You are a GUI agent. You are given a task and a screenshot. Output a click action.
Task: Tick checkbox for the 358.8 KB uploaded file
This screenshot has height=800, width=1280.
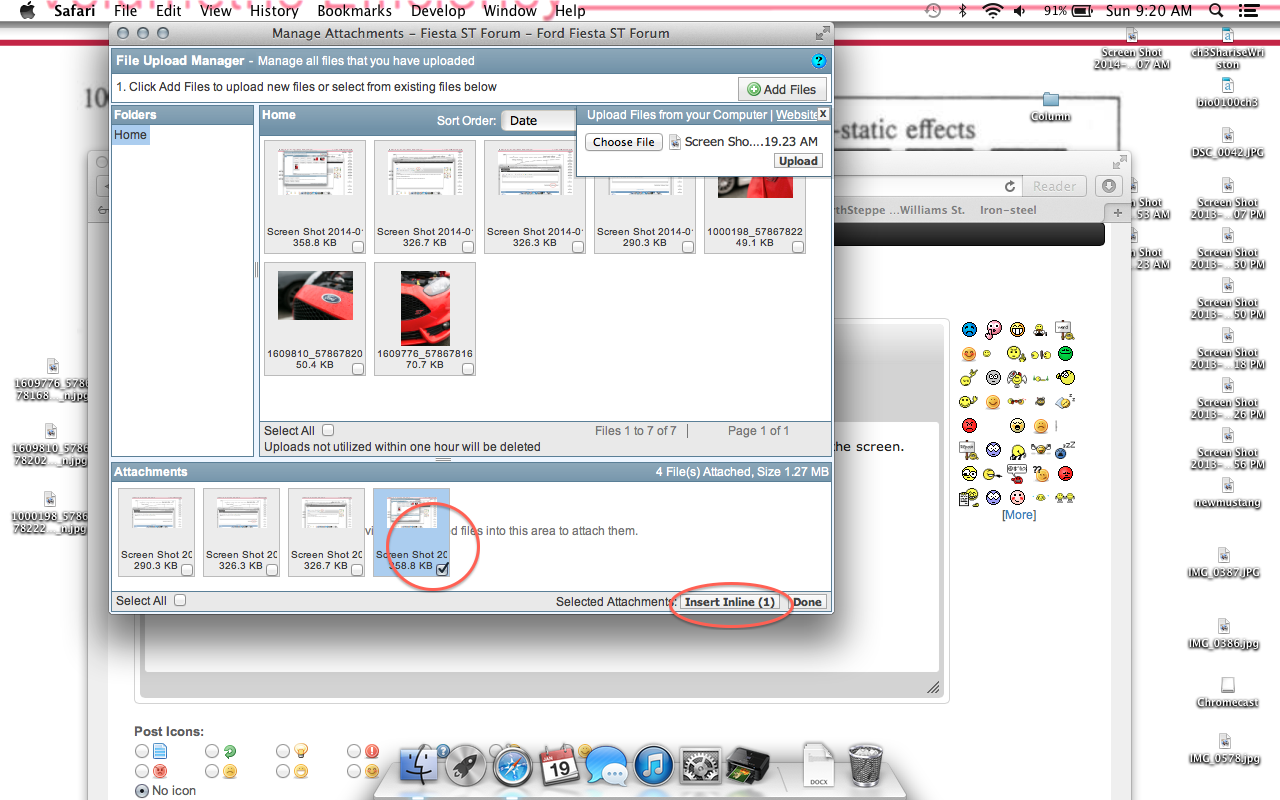point(358,247)
